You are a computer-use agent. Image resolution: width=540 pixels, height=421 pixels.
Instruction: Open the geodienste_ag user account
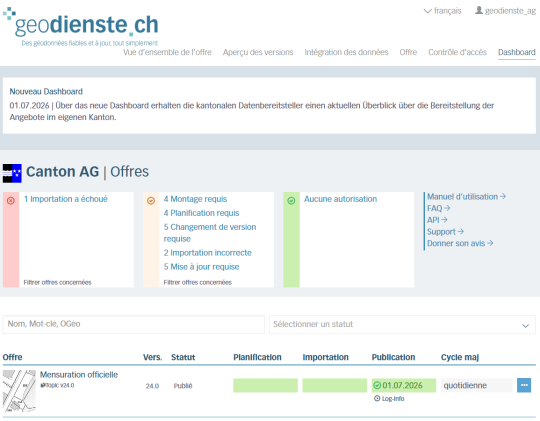point(506,11)
